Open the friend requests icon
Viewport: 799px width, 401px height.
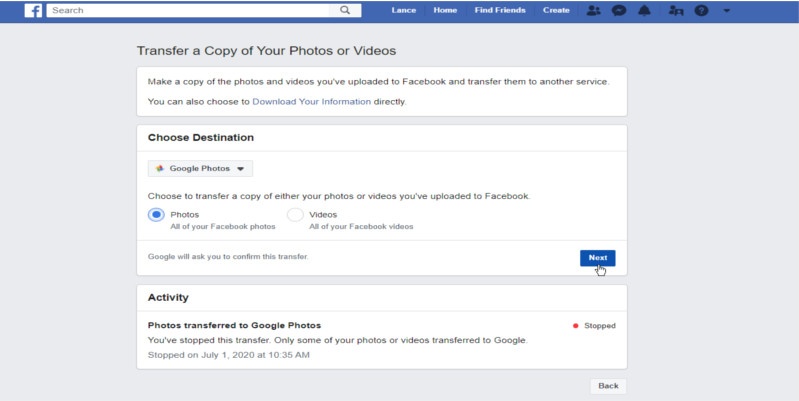pyautogui.click(x=593, y=10)
